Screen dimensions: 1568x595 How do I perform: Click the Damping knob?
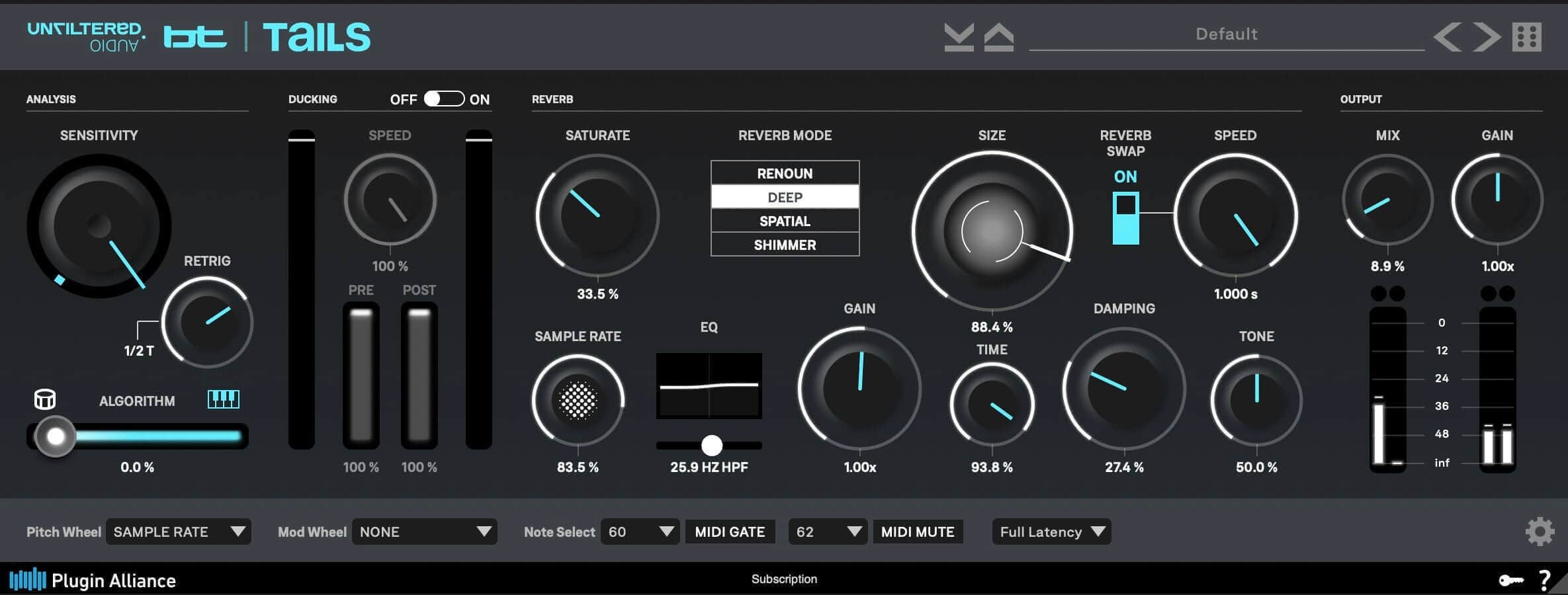(x=1124, y=389)
